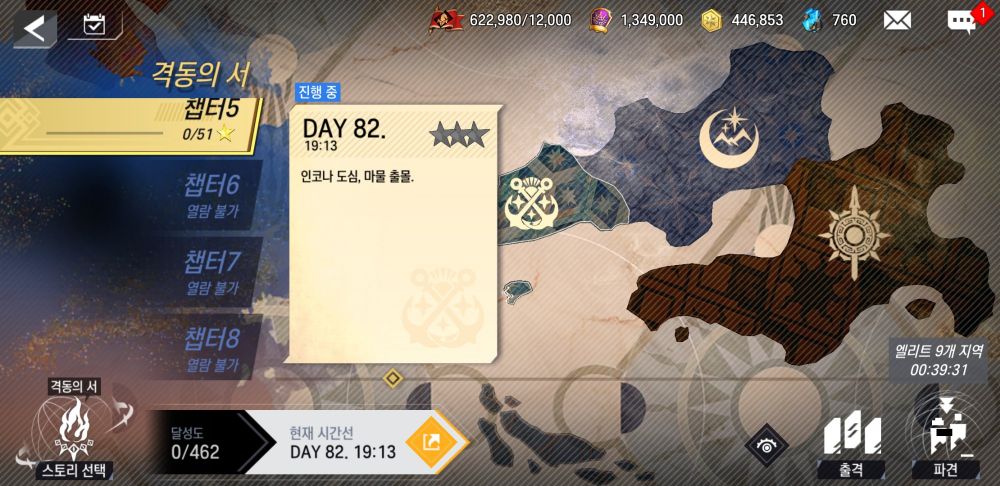Image resolution: width=1000 pixels, height=486 pixels.
Task: Select 챕터7 chapter tab
Action: click(x=211, y=272)
